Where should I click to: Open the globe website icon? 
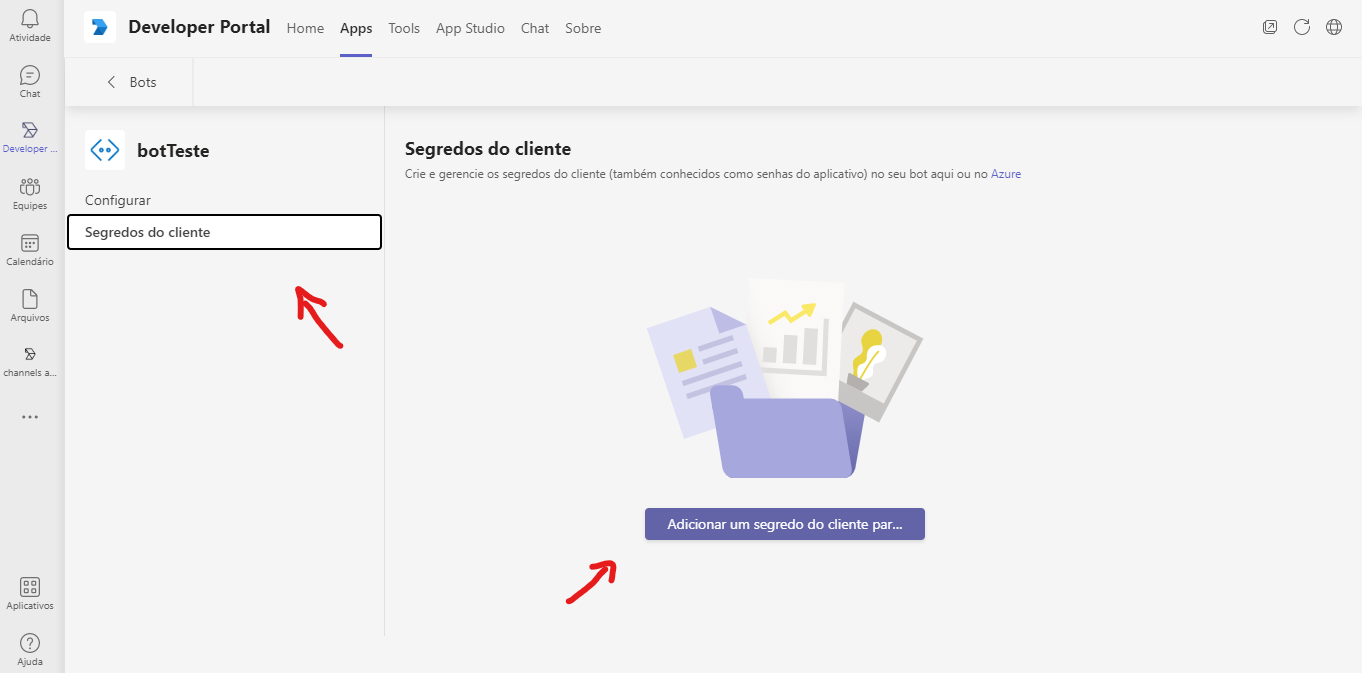(1334, 28)
